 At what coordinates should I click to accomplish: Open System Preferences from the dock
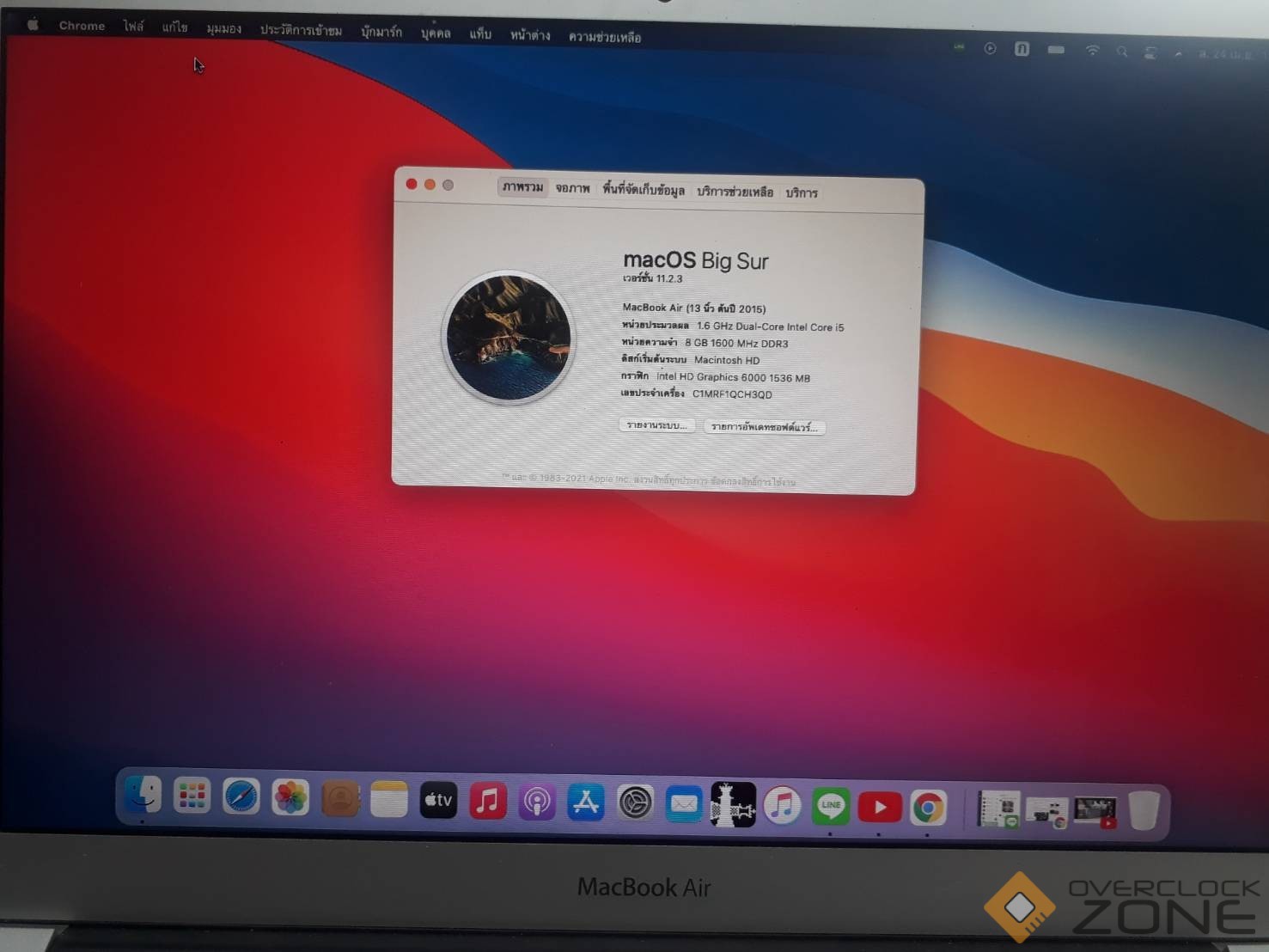click(636, 803)
